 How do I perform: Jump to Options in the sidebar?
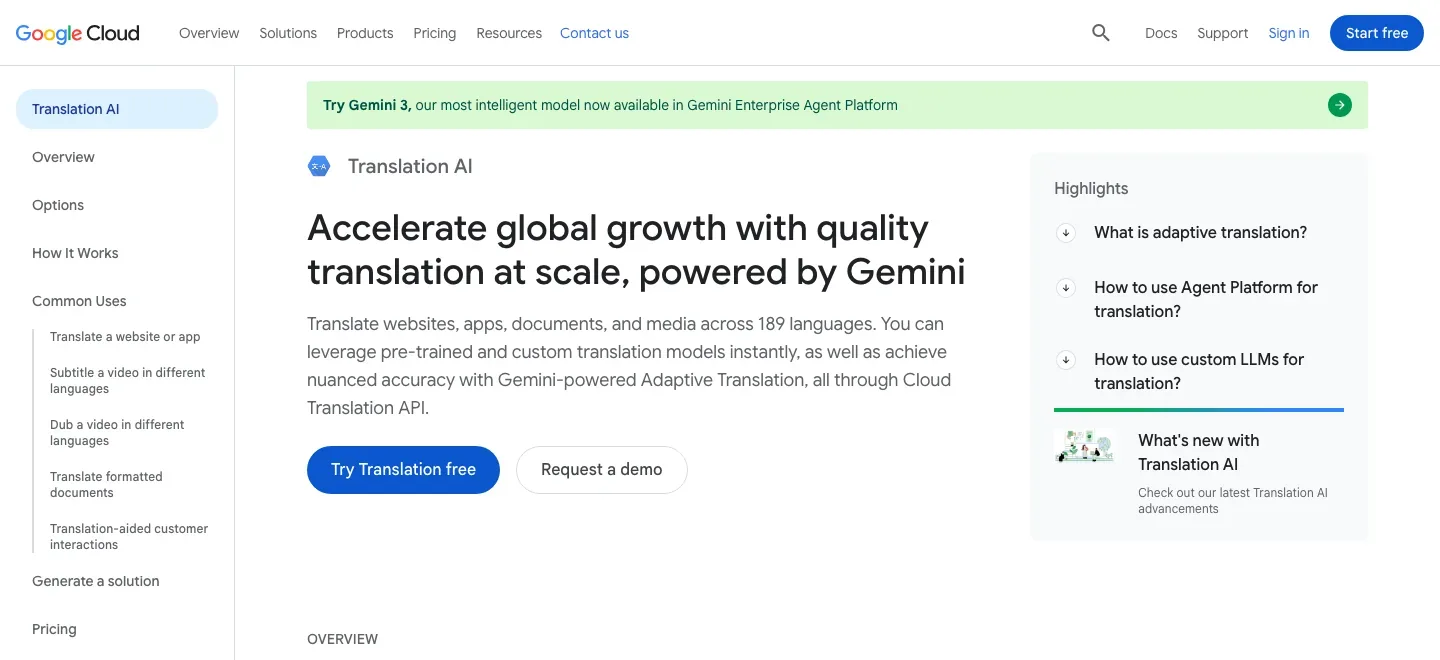pos(58,205)
